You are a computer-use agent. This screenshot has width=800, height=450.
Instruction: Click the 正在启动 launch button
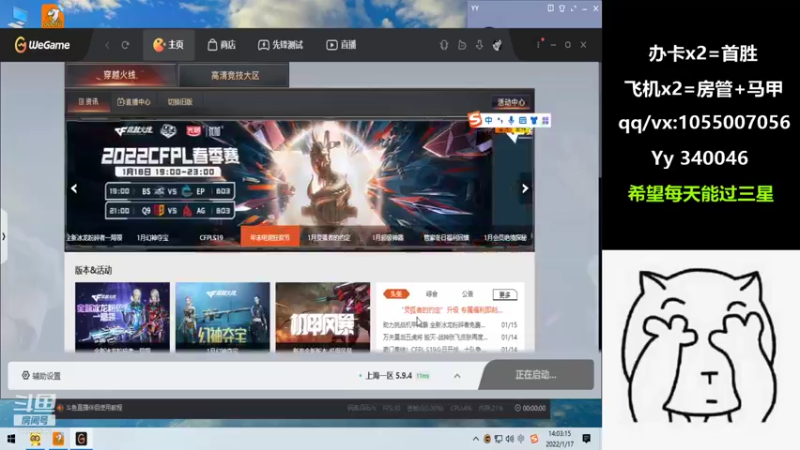536,375
